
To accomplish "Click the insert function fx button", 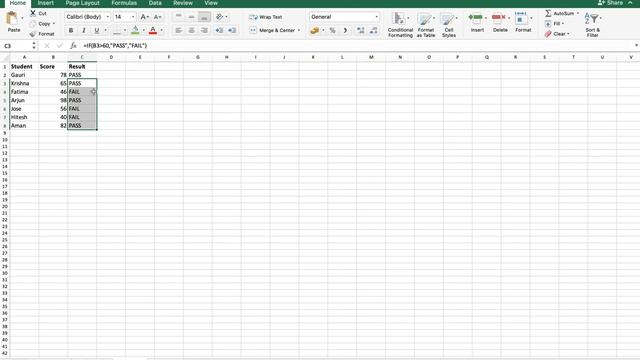I will (73, 45).
